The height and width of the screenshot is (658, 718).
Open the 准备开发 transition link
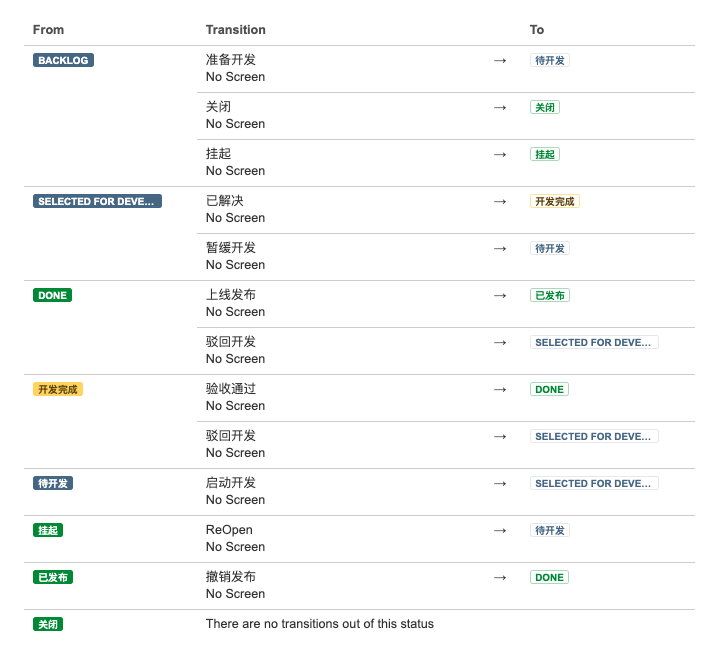(231, 60)
